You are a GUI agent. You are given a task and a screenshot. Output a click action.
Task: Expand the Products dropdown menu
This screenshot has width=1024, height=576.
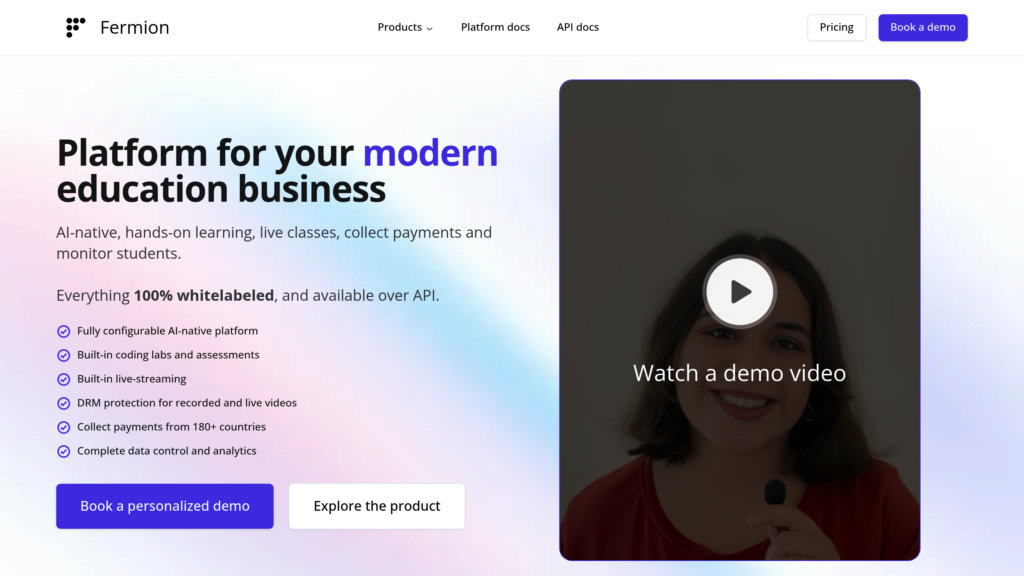pyautogui.click(x=405, y=27)
